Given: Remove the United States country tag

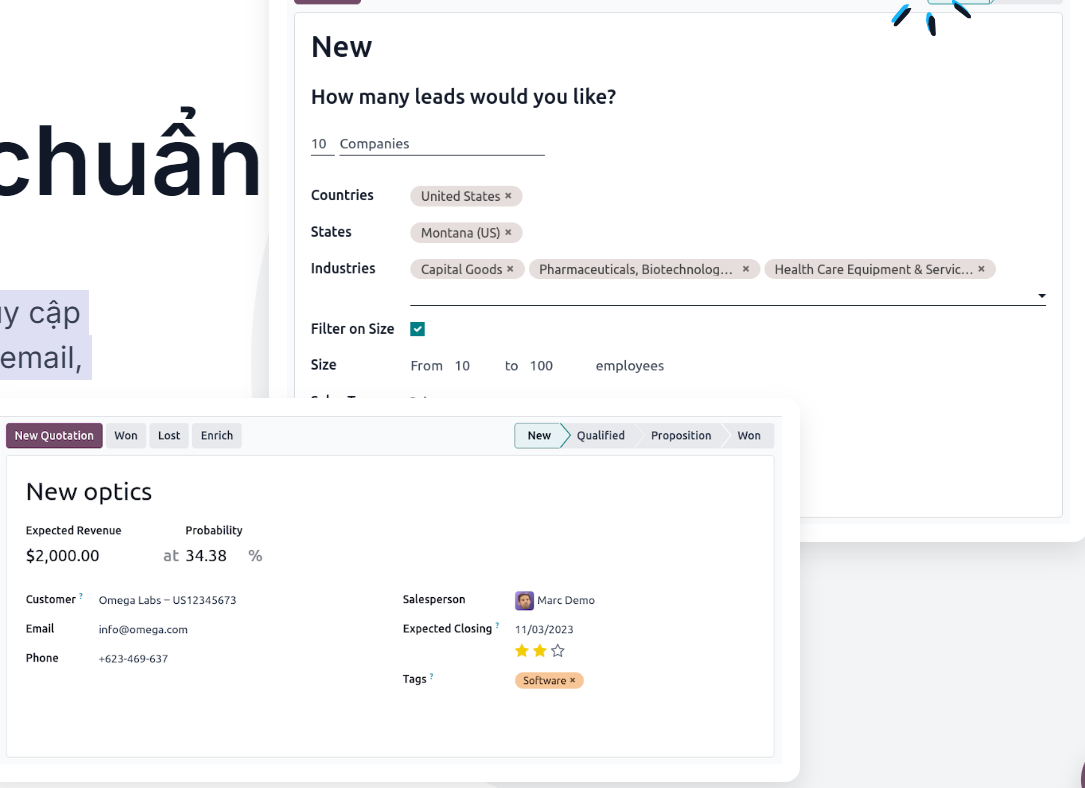Looking at the screenshot, I should [508, 196].
